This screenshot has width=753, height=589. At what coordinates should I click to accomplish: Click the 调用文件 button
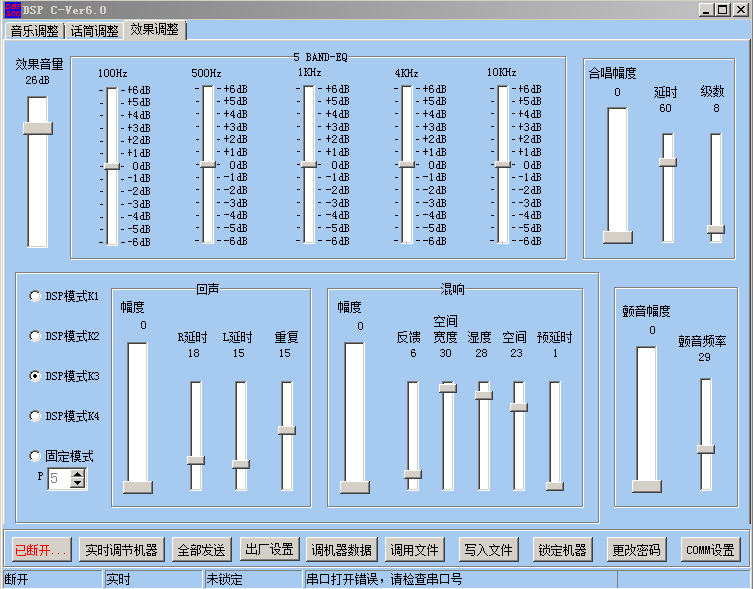414,550
